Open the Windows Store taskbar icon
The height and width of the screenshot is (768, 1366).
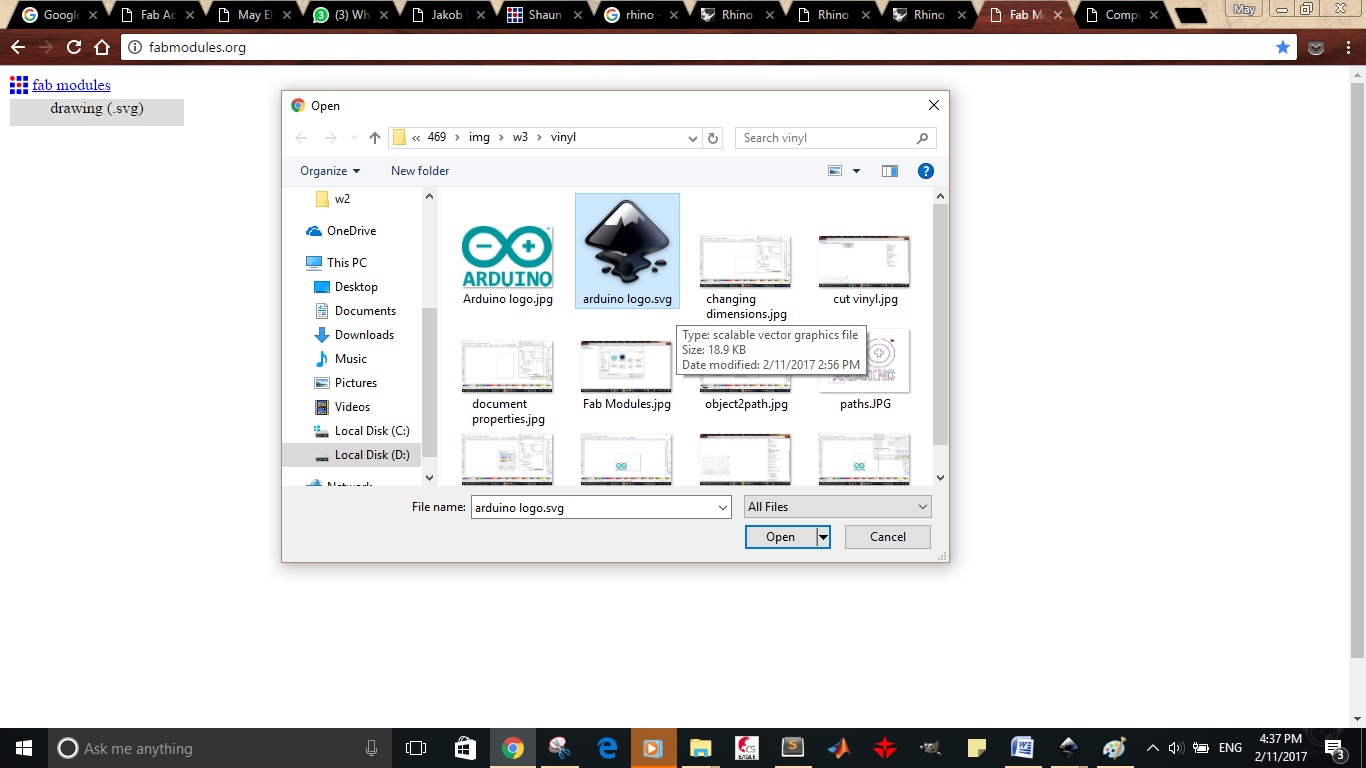(465, 748)
